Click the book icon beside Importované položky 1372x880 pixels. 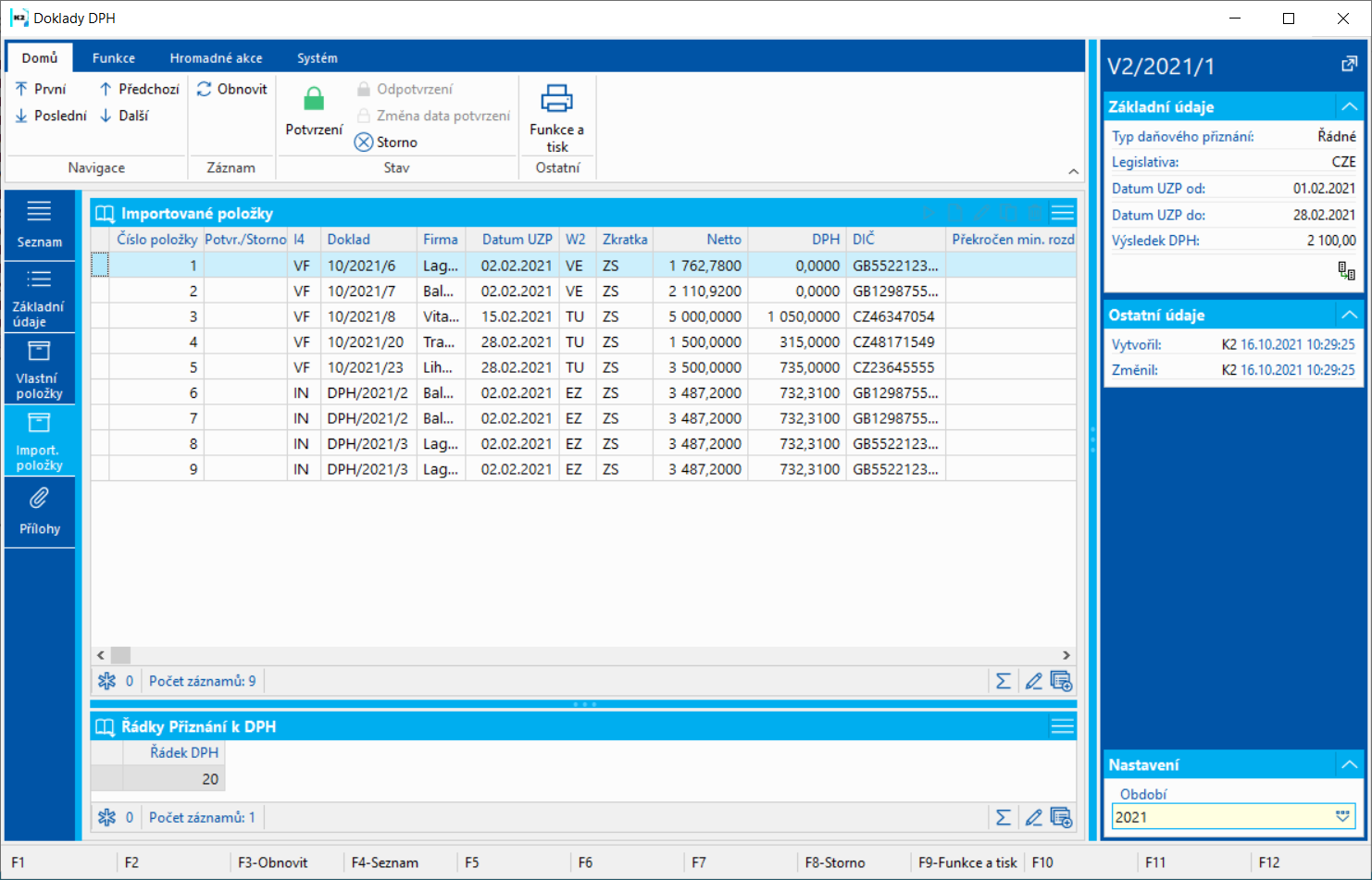[x=105, y=214]
